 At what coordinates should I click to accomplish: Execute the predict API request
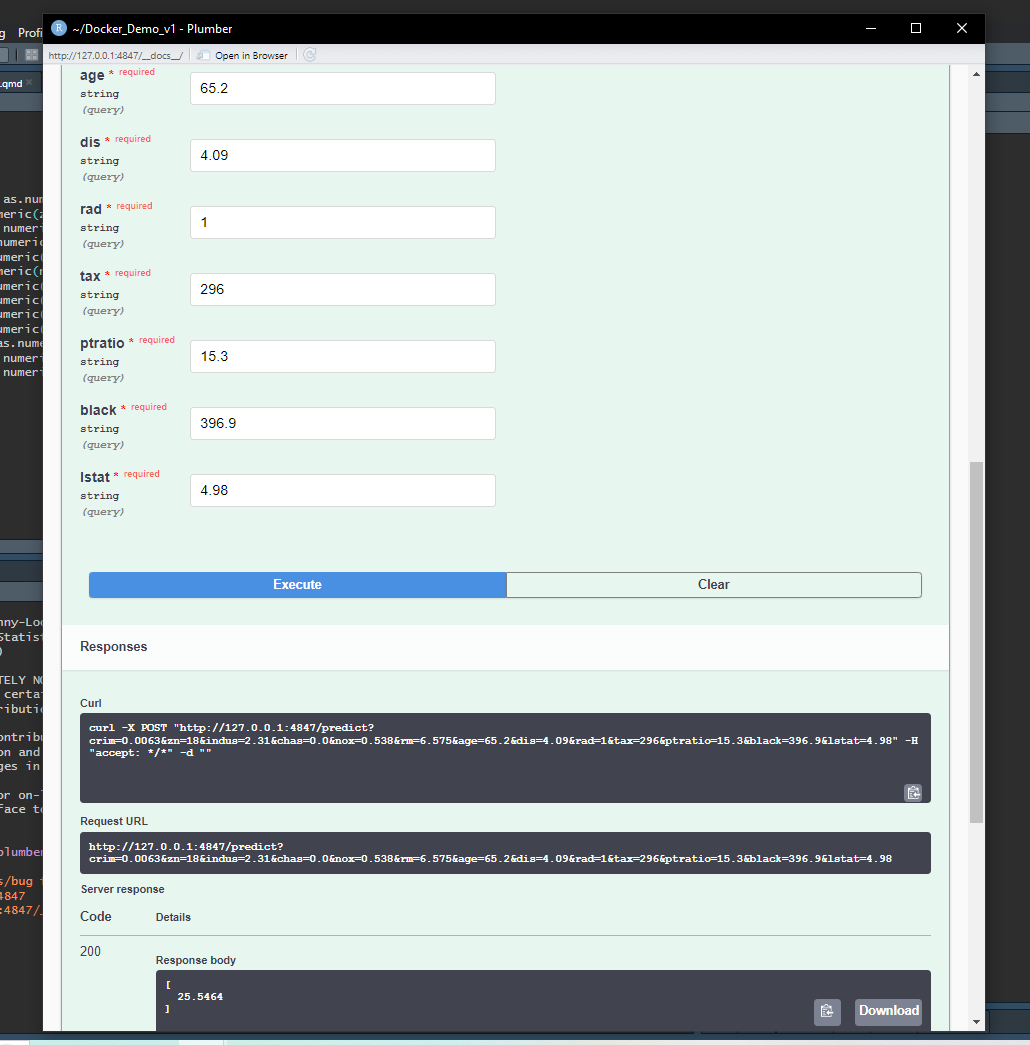tap(297, 584)
